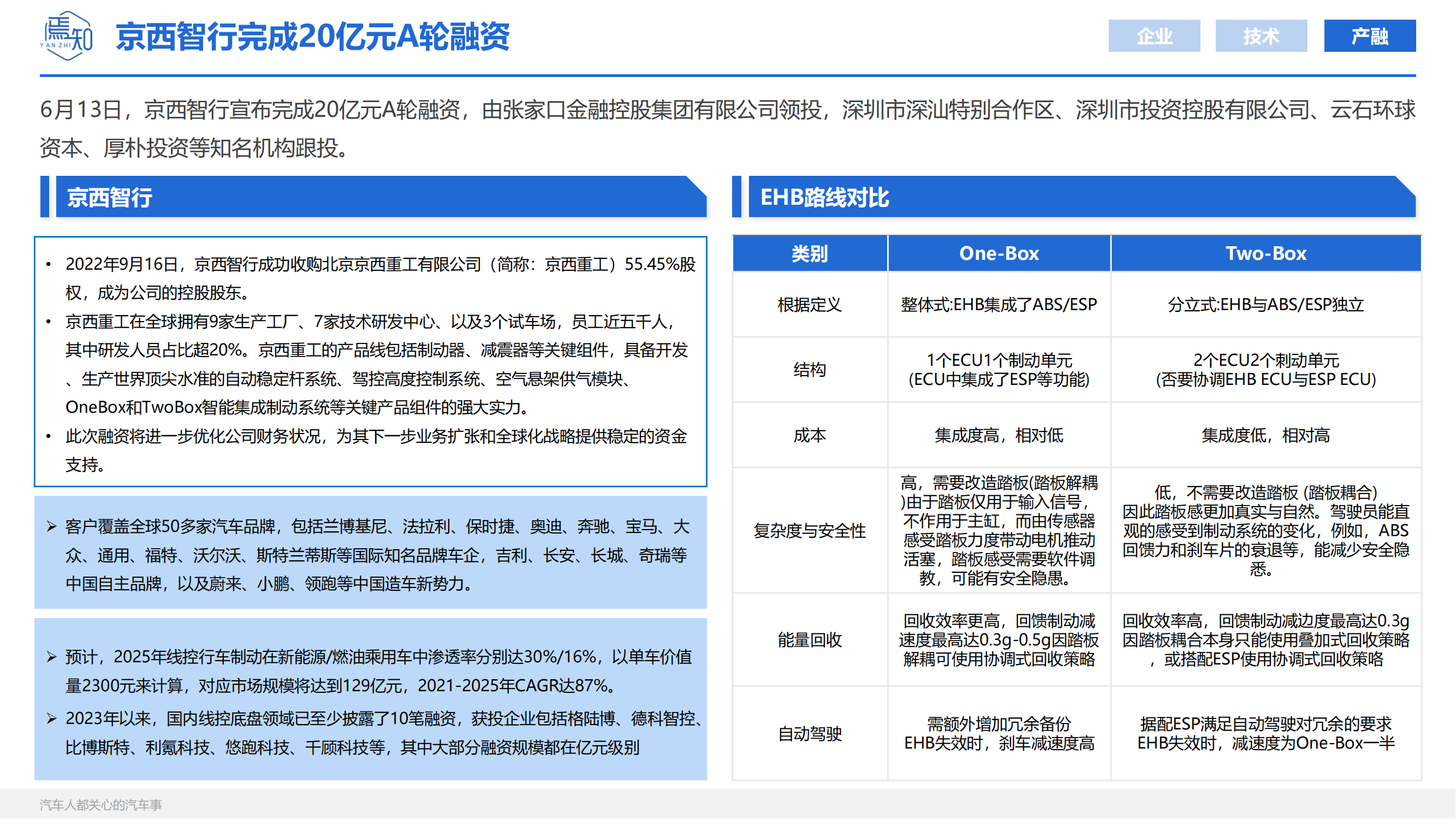
Task: Click the cell 集成度高，相对低
Action: pyautogui.click(x=999, y=435)
